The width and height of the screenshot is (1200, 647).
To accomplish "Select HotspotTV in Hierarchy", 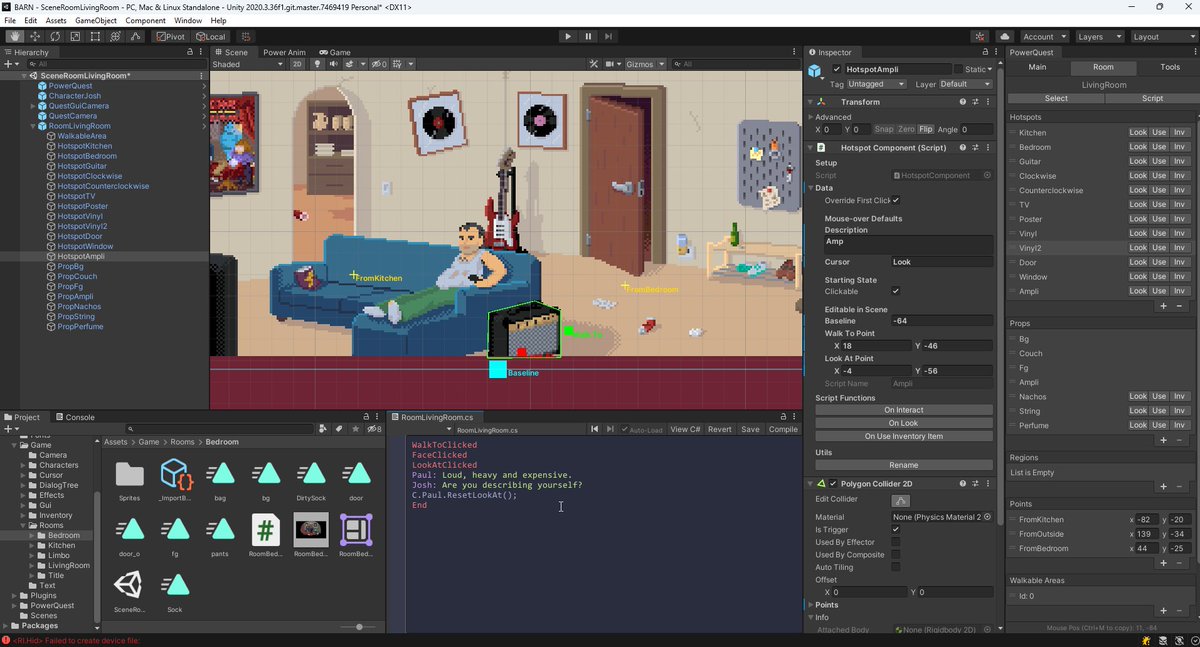I will point(76,196).
